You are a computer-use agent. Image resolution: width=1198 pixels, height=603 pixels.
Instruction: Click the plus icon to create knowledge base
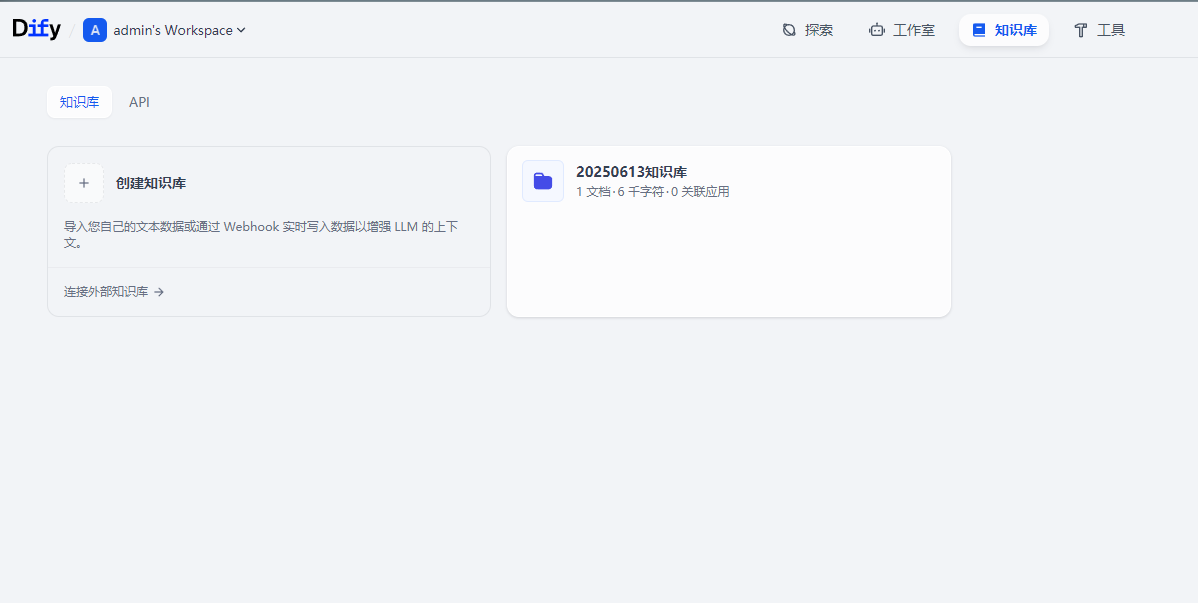84,183
